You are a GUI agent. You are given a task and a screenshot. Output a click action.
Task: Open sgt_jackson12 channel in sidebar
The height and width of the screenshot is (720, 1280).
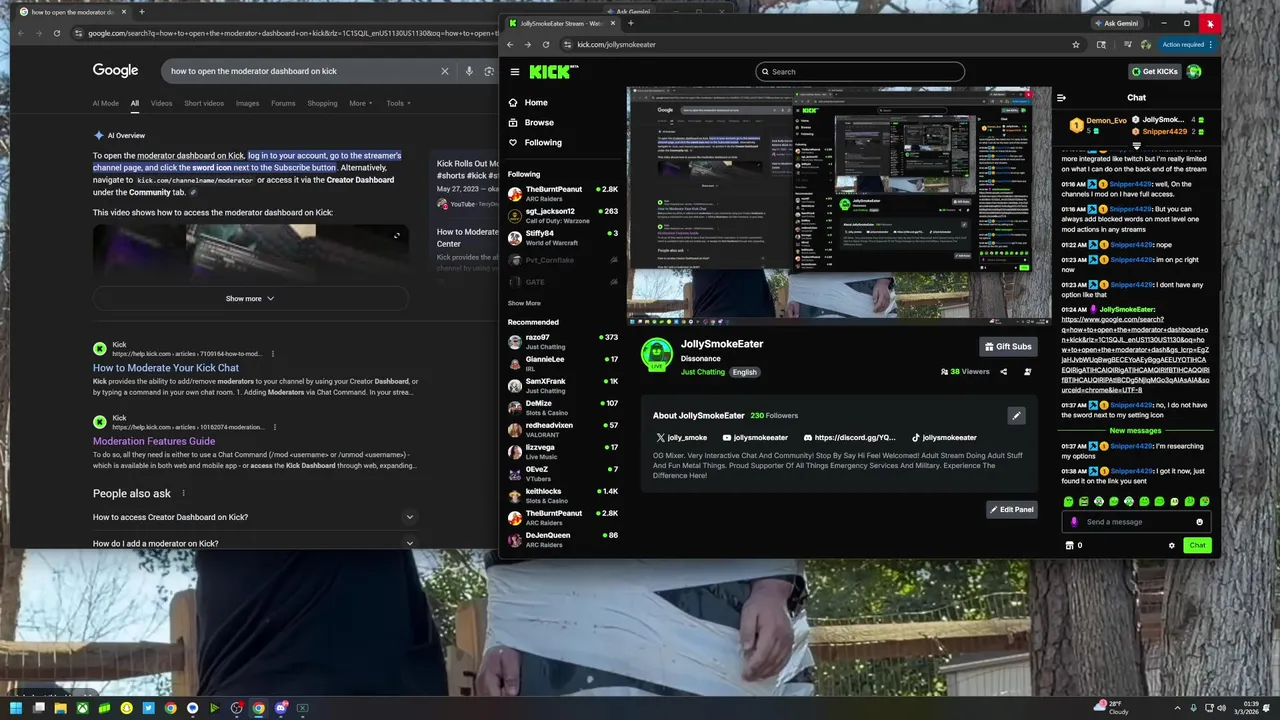[x=563, y=215]
